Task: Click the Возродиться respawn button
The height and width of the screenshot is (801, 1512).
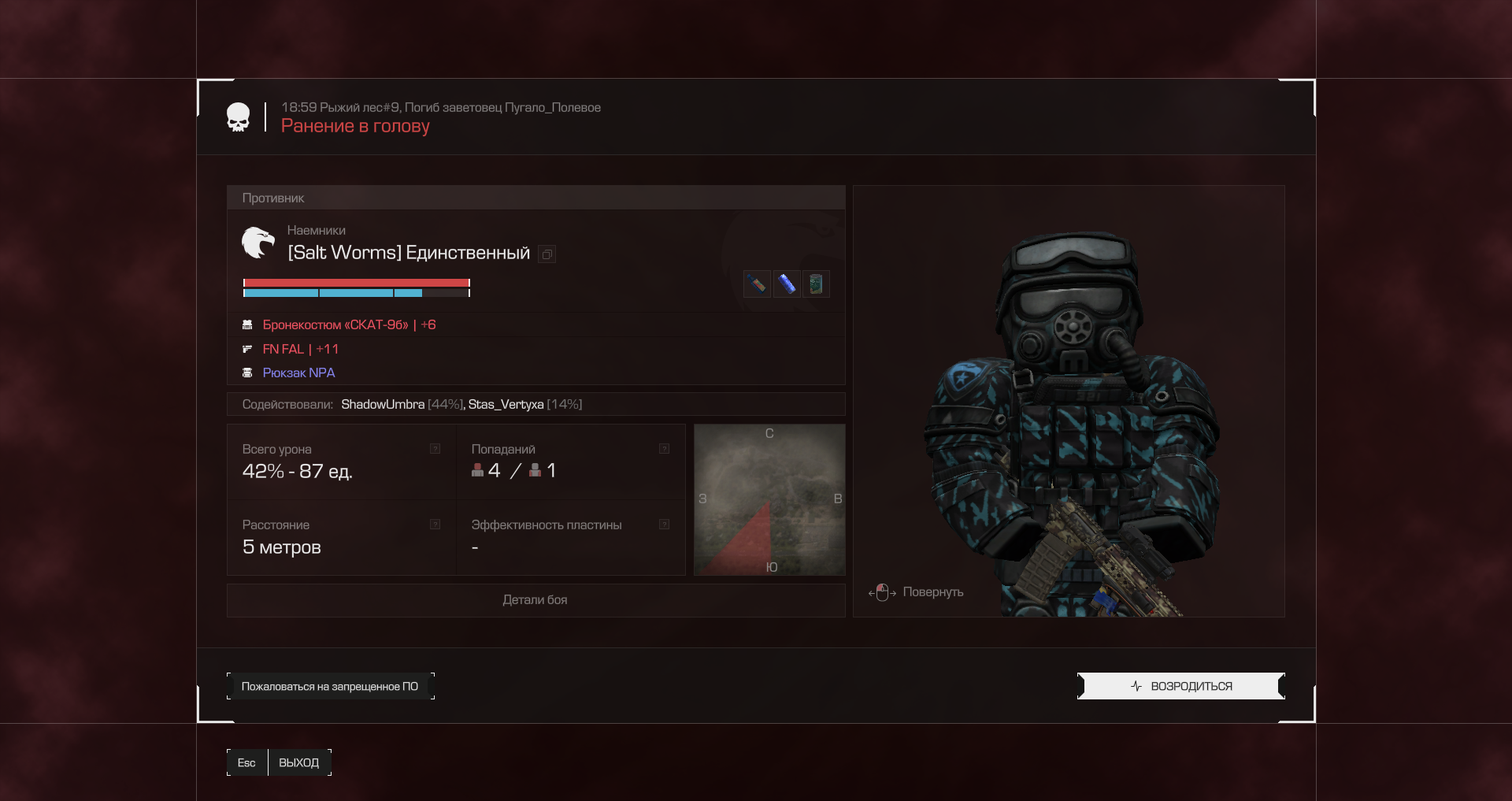Action: coord(1180,686)
